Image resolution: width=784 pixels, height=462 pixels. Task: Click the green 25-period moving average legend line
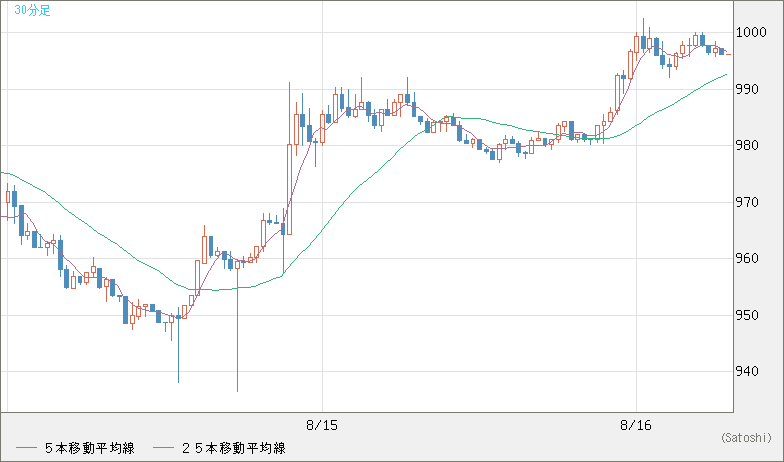click(164, 448)
